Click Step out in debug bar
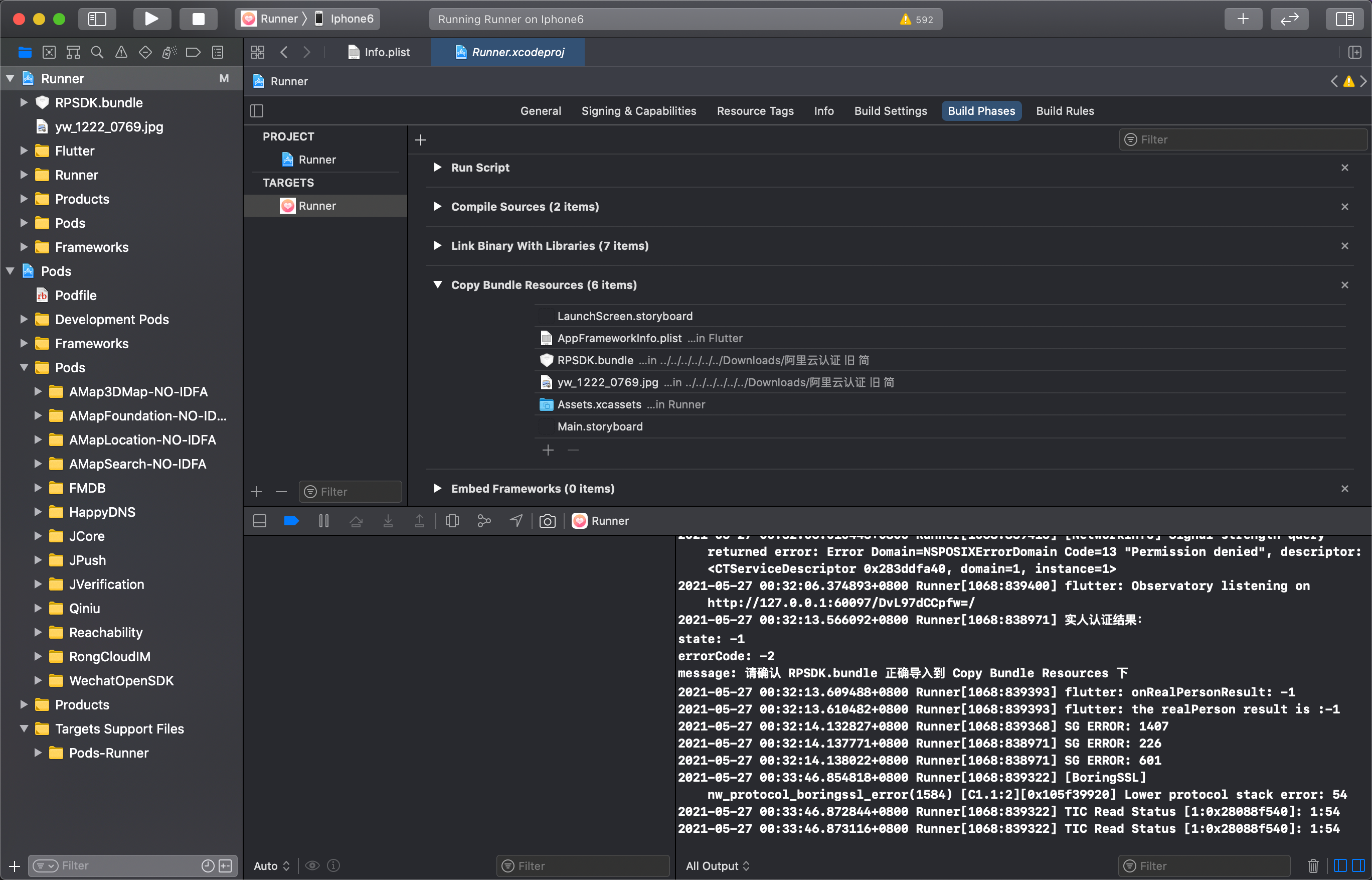 tap(420, 521)
